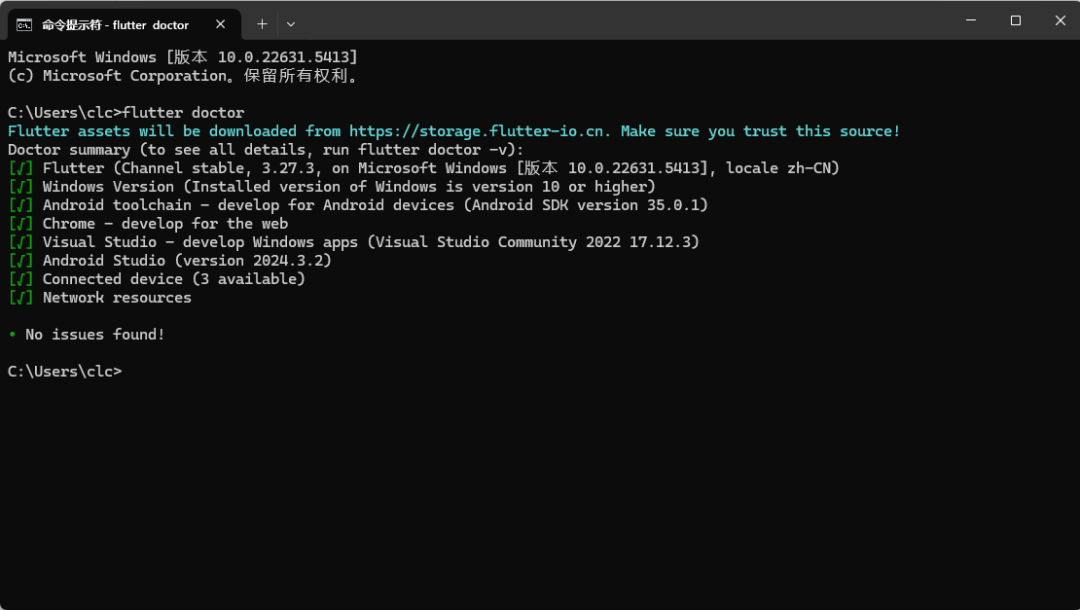Click the checkmark beside Flutter Channel stable line
Viewport: 1080px width, 610px height.
(x=20, y=168)
